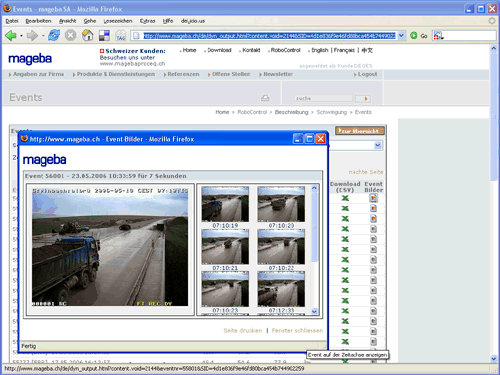Screen dimensions: 500x375
Task: Click the nächste Seite link
Action: (x=366, y=172)
